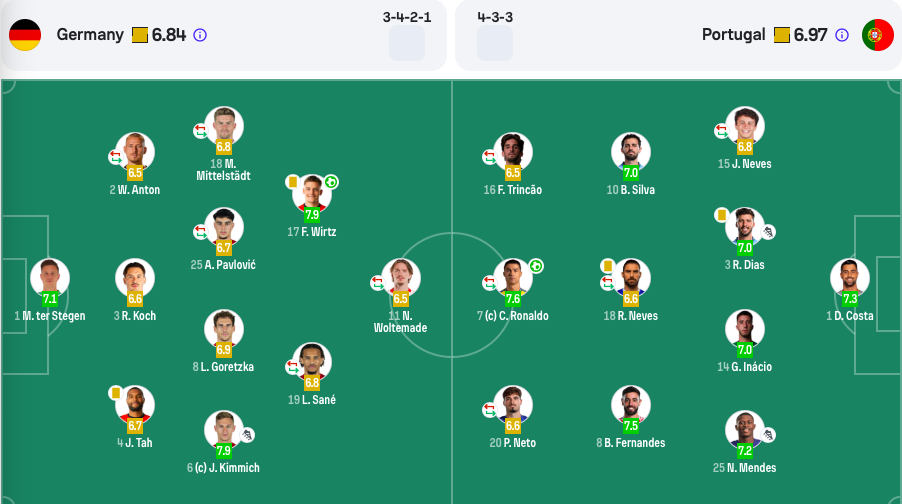Click the substitution icon beside W. Anton
902x504 pixels.
pos(116,156)
